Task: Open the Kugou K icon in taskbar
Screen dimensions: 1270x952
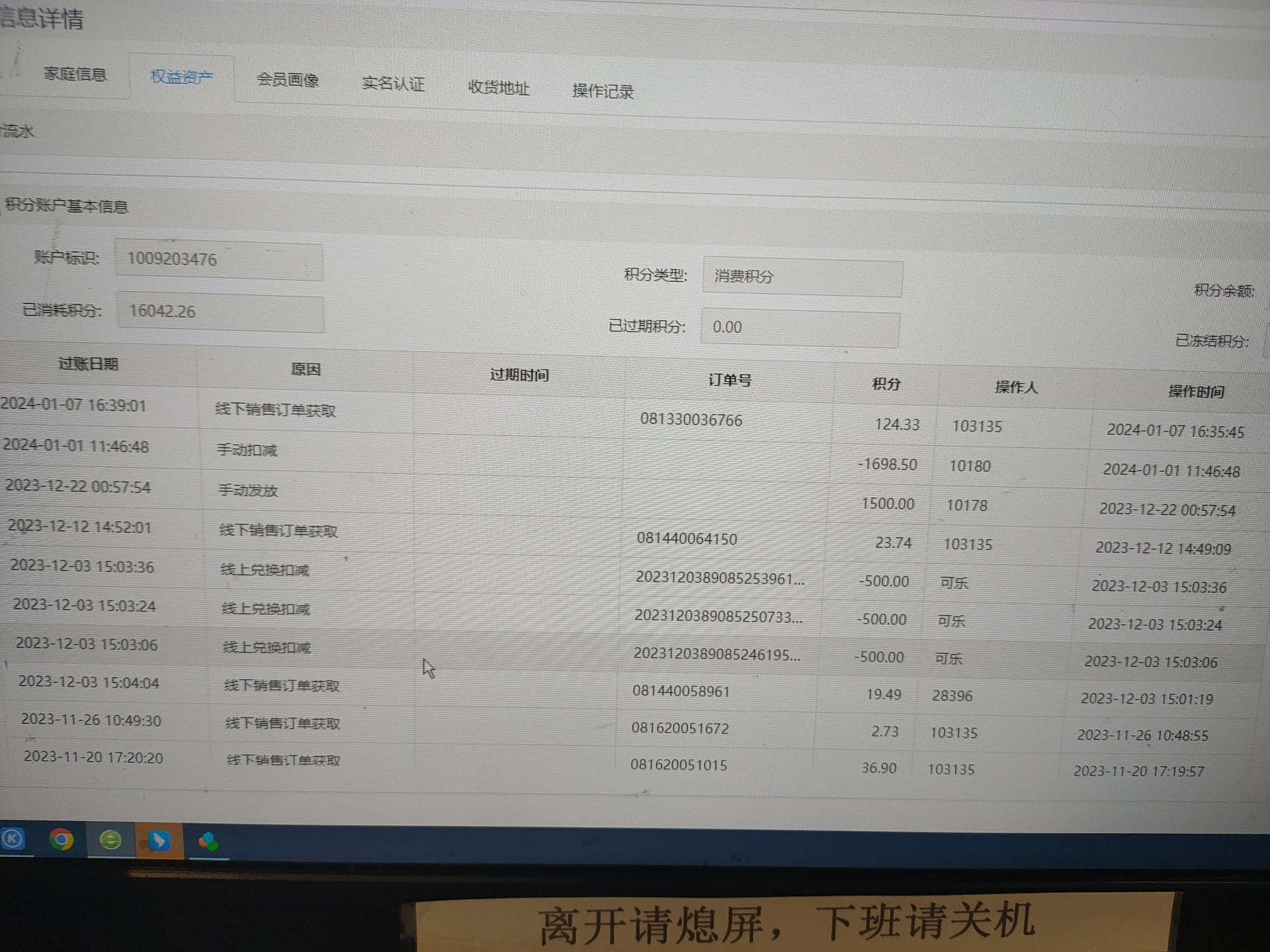Action: point(13,840)
